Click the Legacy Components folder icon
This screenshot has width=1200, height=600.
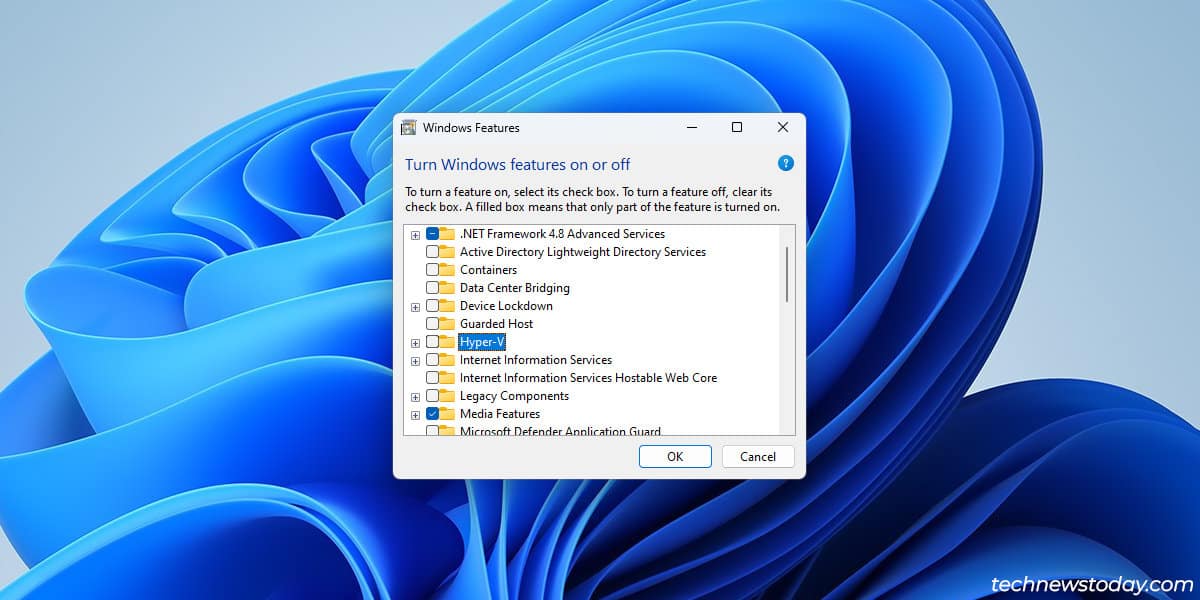[x=447, y=396]
